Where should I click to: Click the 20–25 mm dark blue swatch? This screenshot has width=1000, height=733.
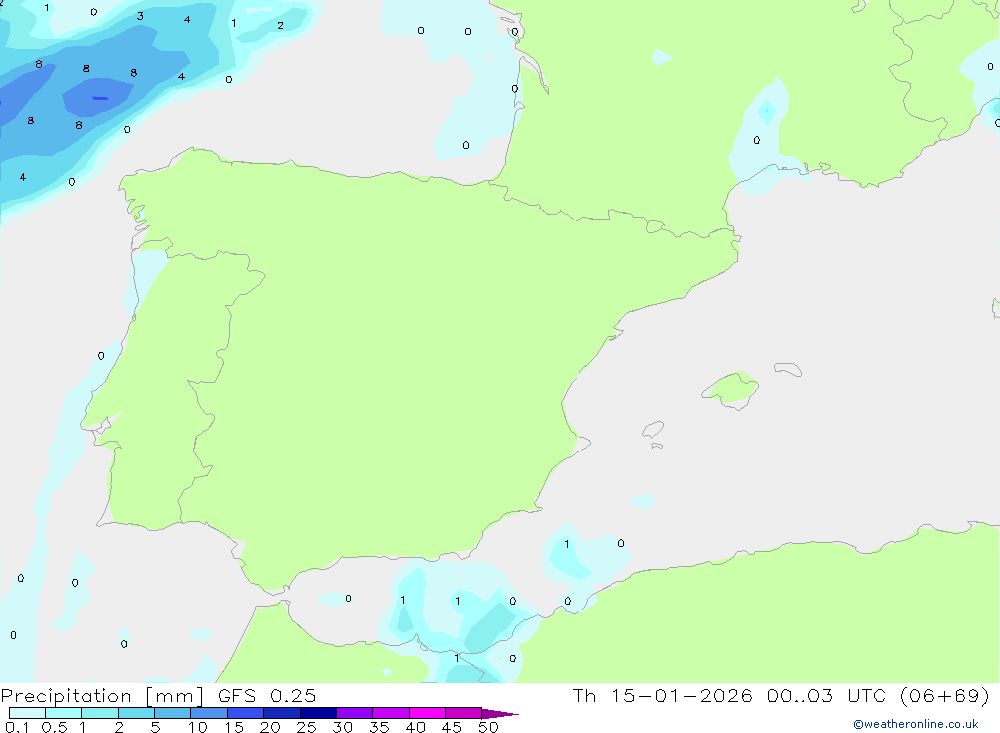coord(281,713)
